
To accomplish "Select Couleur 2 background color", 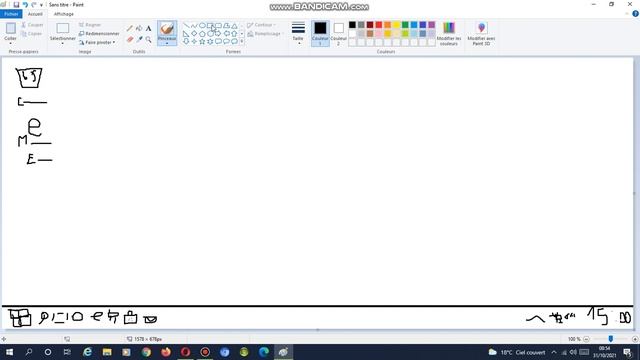I will pos(338,33).
